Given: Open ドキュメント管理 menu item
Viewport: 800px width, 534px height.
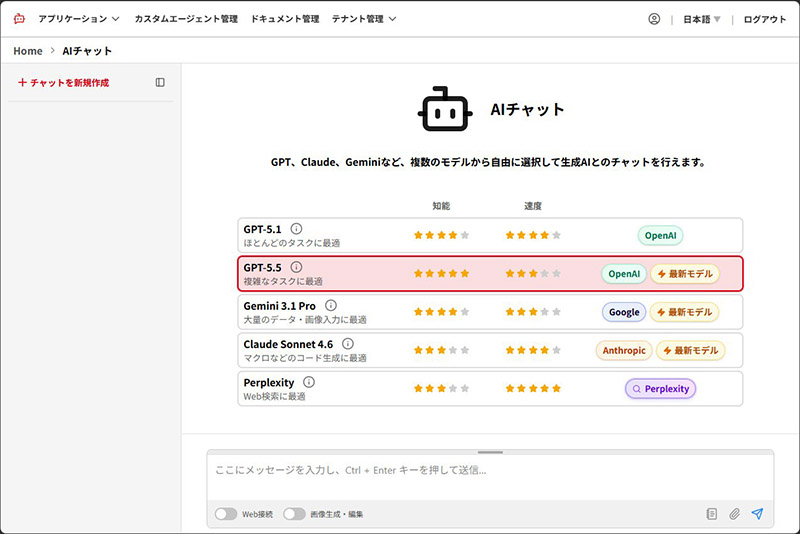Looking at the screenshot, I should point(285,19).
